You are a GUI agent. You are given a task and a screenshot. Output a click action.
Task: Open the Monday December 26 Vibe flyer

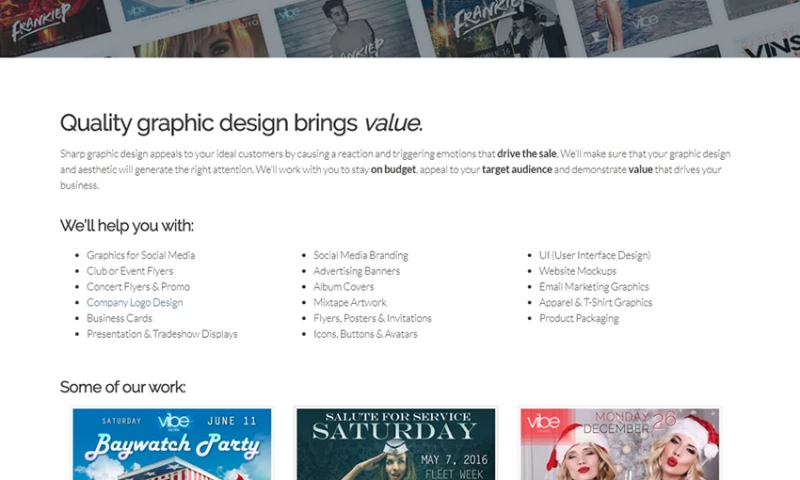pos(619,443)
